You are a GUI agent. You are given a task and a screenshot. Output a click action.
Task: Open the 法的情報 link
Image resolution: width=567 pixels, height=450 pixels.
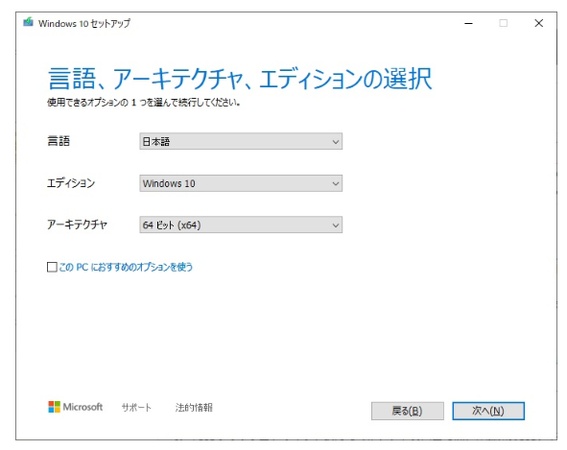pyautogui.click(x=194, y=408)
